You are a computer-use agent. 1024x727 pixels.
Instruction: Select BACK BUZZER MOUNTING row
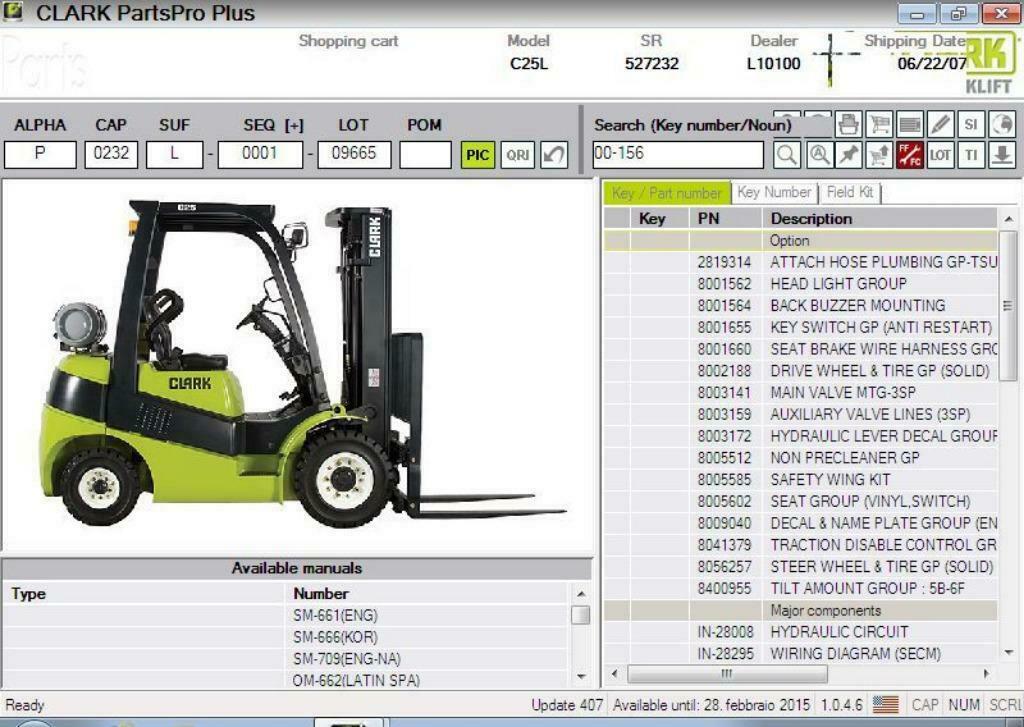click(801, 306)
